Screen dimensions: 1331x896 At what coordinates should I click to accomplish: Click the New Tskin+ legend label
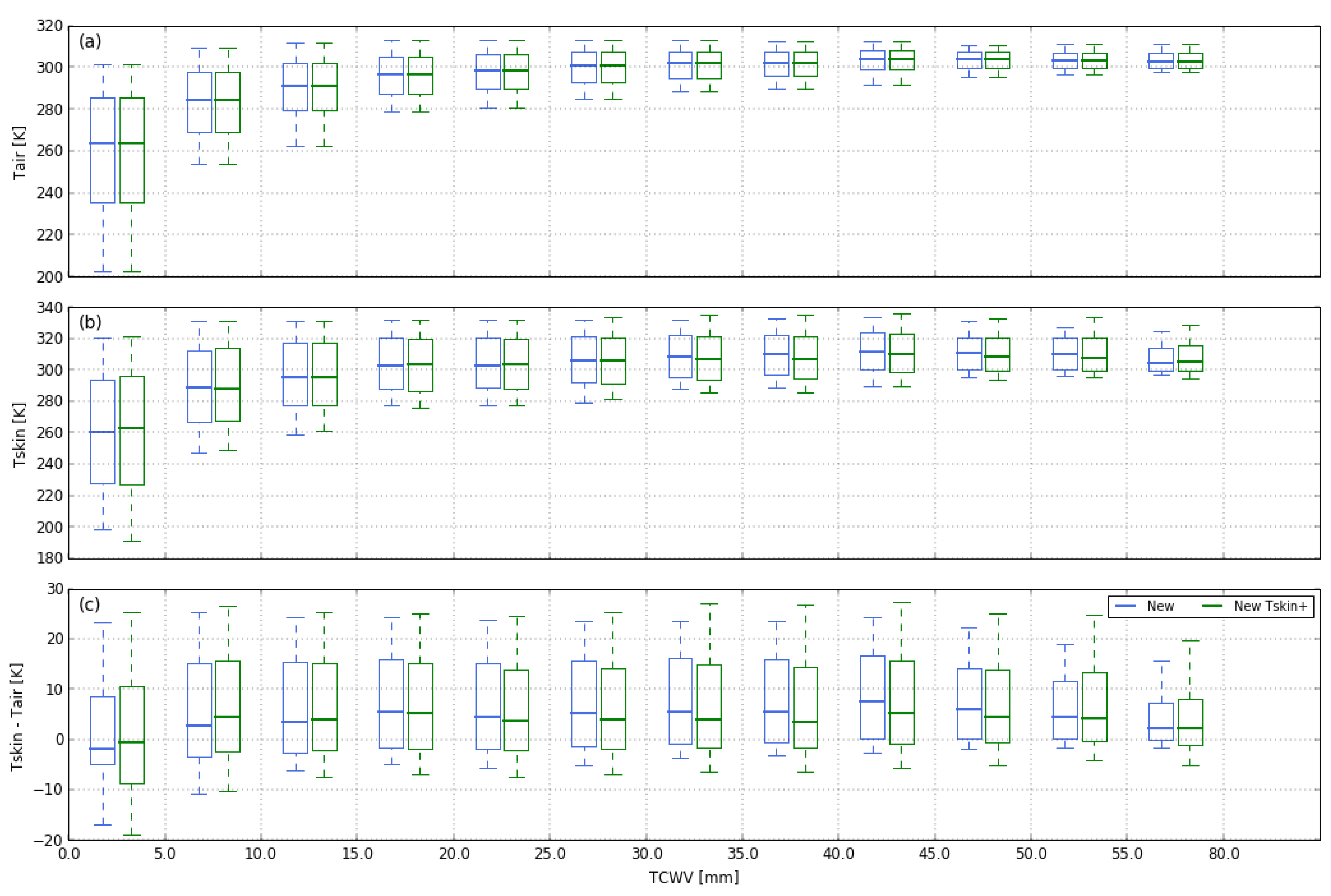pyautogui.click(x=1270, y=606)
